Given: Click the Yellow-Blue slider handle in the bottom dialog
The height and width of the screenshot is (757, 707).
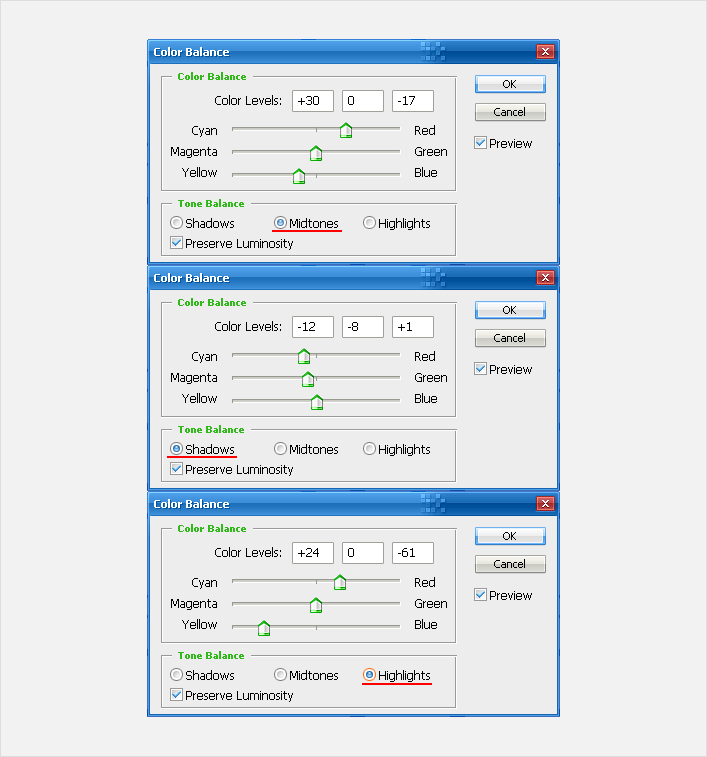Looking at the screenshot, I should [264, 628].
